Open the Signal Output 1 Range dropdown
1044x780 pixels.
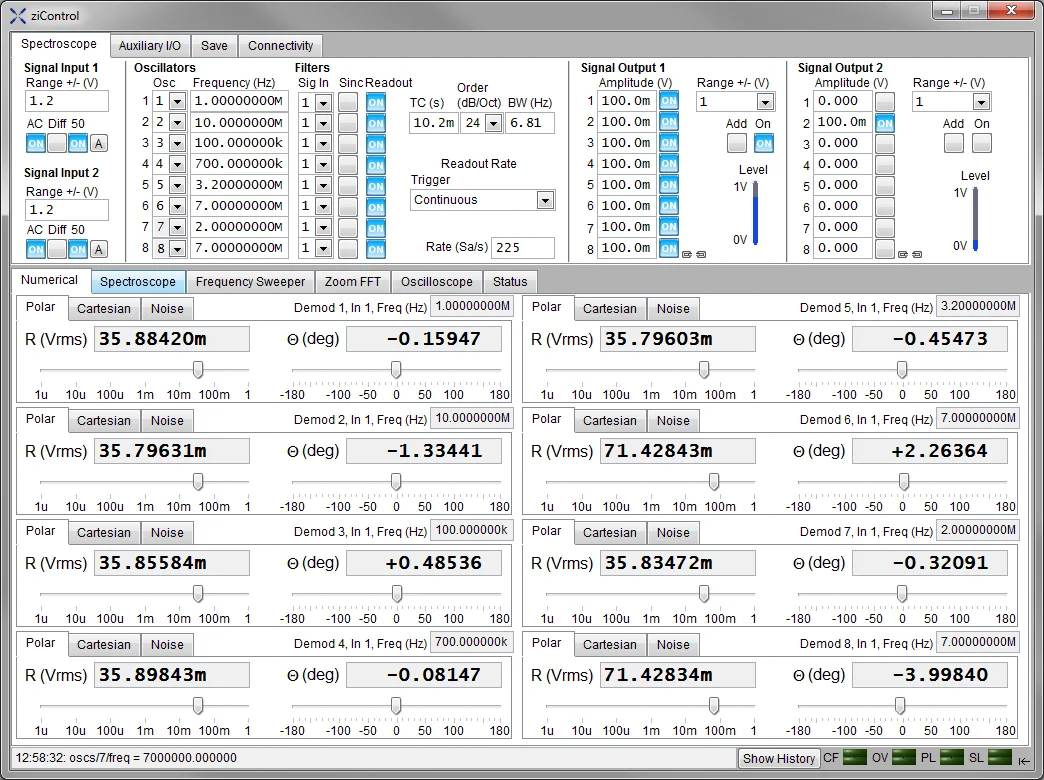pyautogui.click(x=765, y=102)
